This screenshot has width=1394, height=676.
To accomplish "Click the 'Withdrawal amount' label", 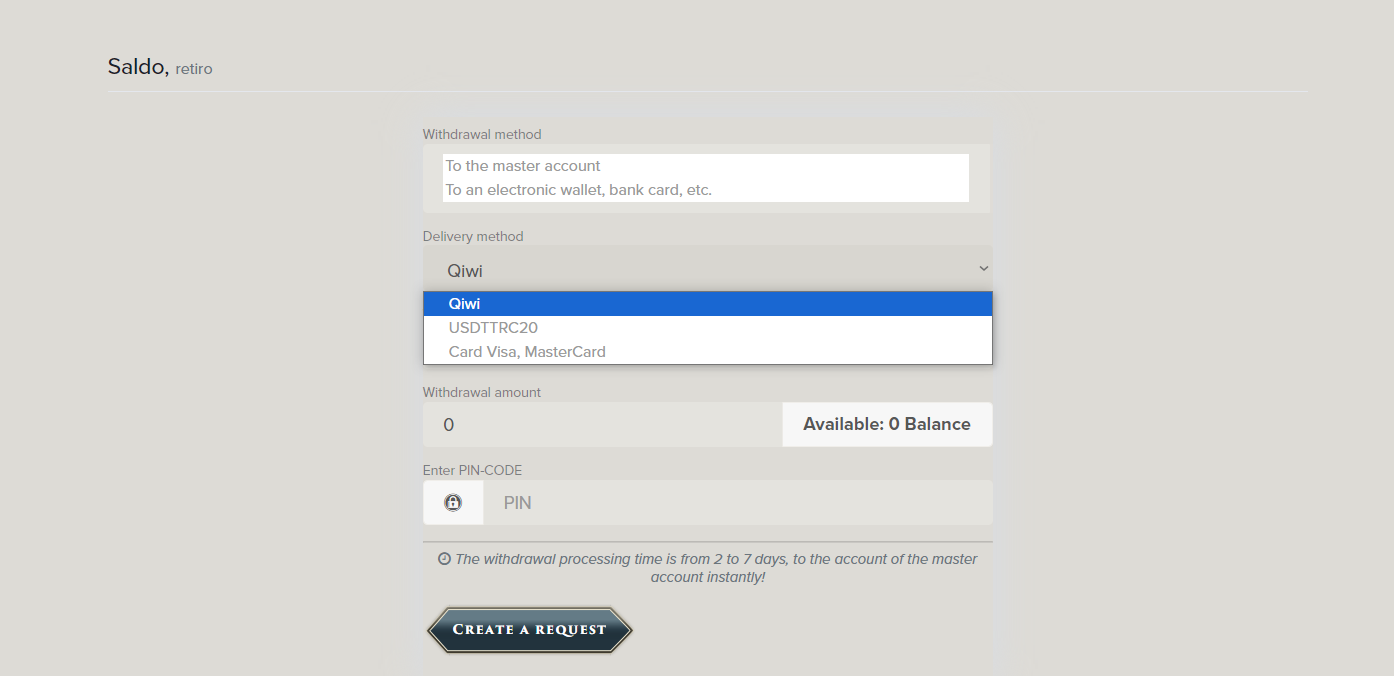I will tap(482, 393).
